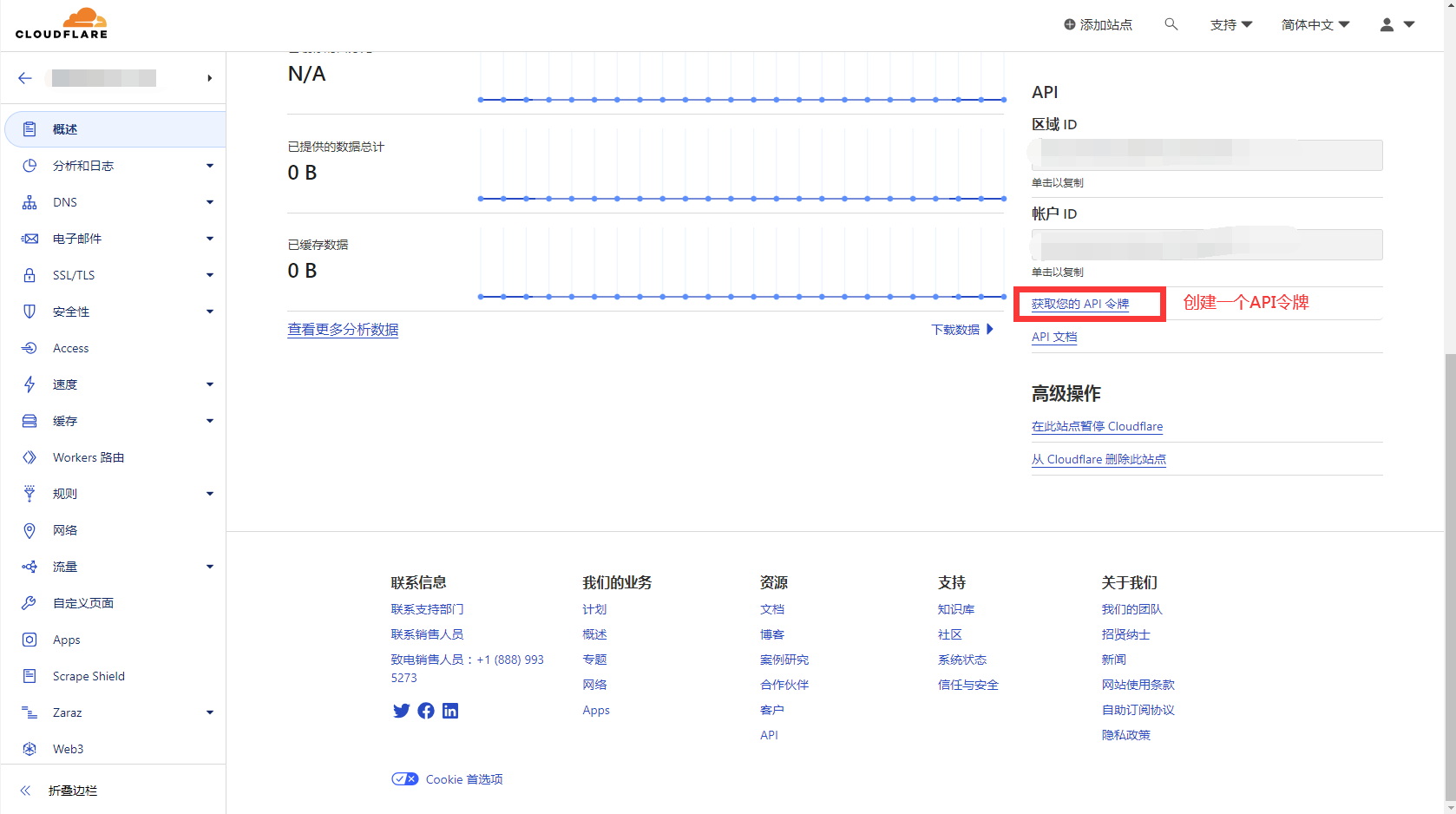Open Cloudflare Twitter page icon
This screenshot has height=814, width=1456.
pyautogui.click(x=401, y=711)
